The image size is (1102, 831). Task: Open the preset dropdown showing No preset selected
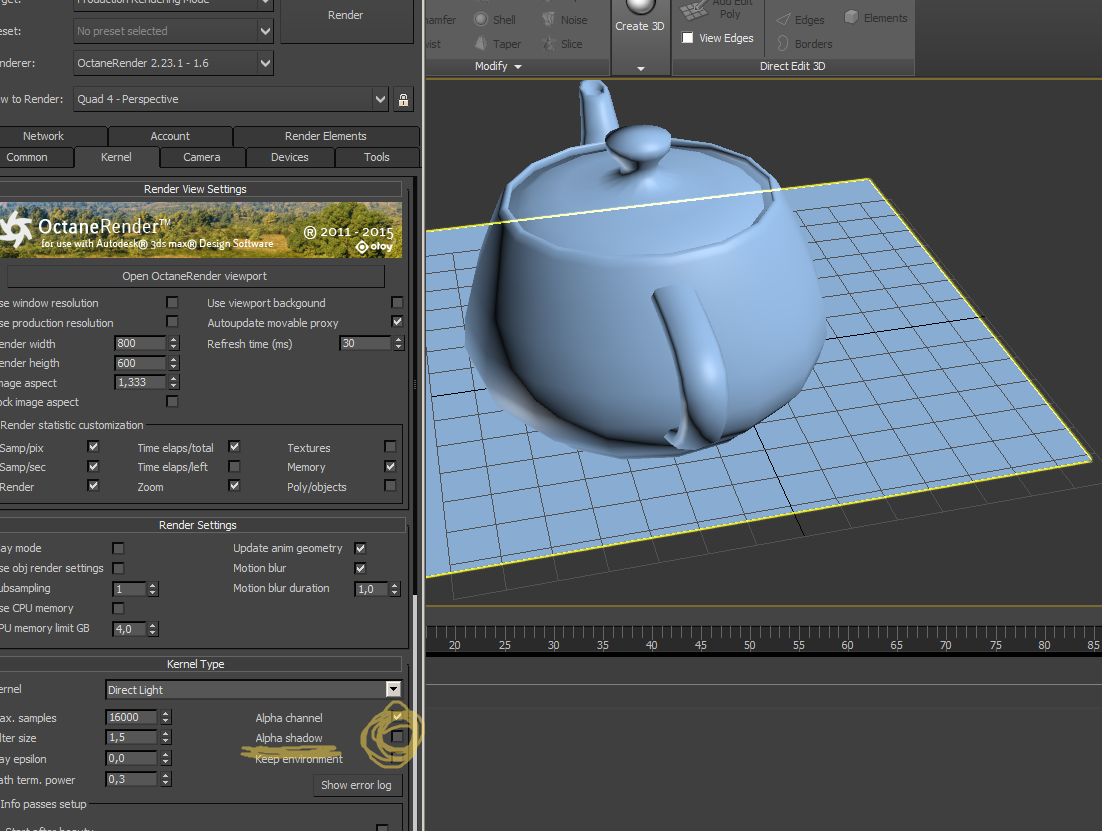click(x=173, y=31)
